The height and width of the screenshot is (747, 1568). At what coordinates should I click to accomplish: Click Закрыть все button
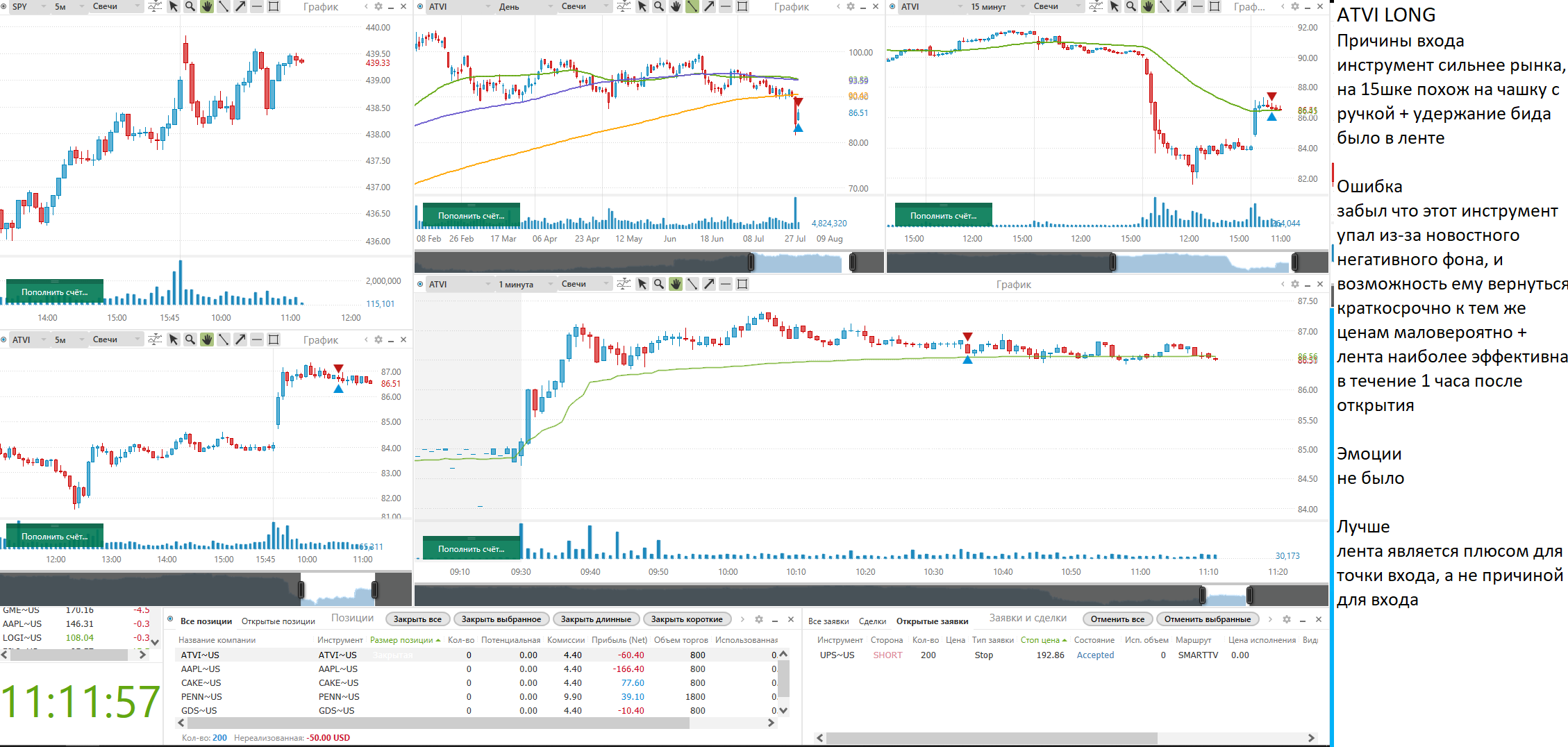pyautogui.click(x=417, y=619)
